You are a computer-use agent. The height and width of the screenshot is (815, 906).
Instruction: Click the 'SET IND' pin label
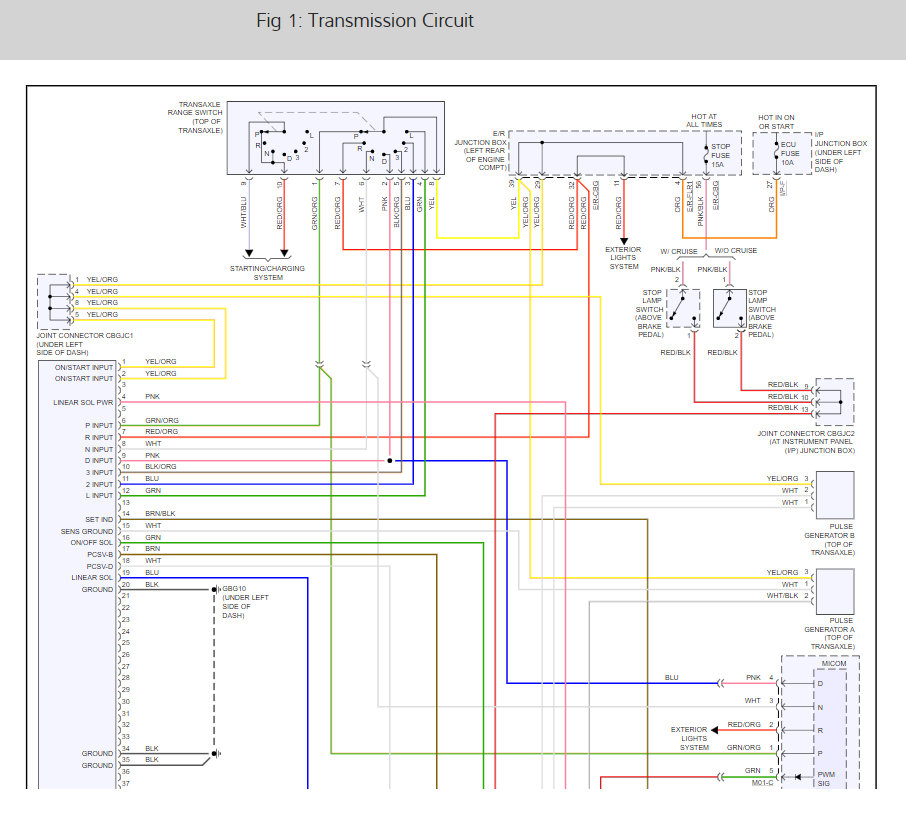(x=99, y=520)
